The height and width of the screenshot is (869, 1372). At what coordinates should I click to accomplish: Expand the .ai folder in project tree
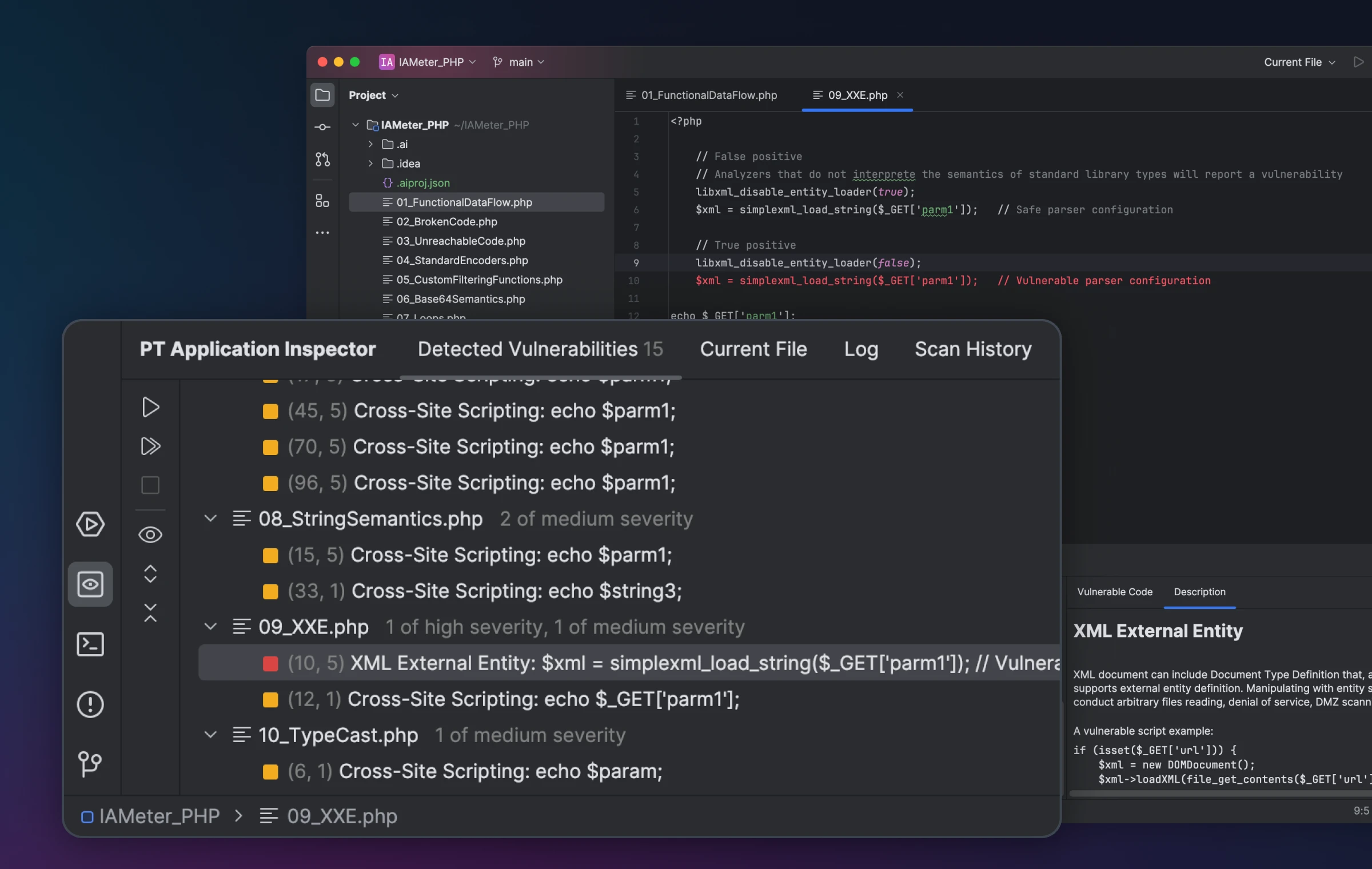coord(370,144)
